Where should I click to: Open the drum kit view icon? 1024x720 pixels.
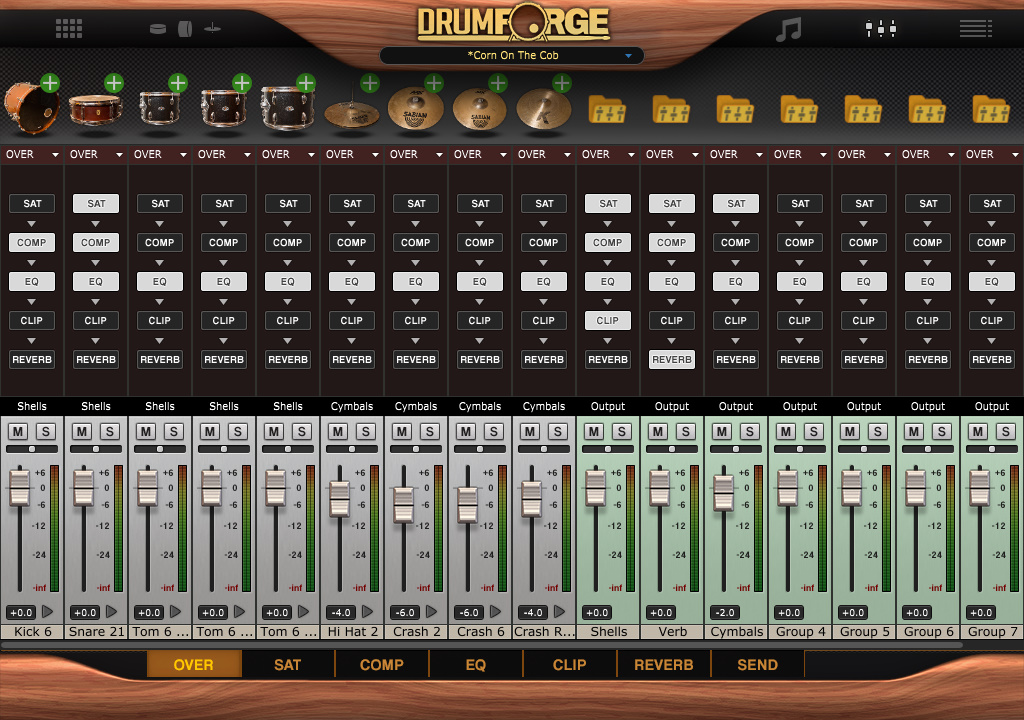185,29
